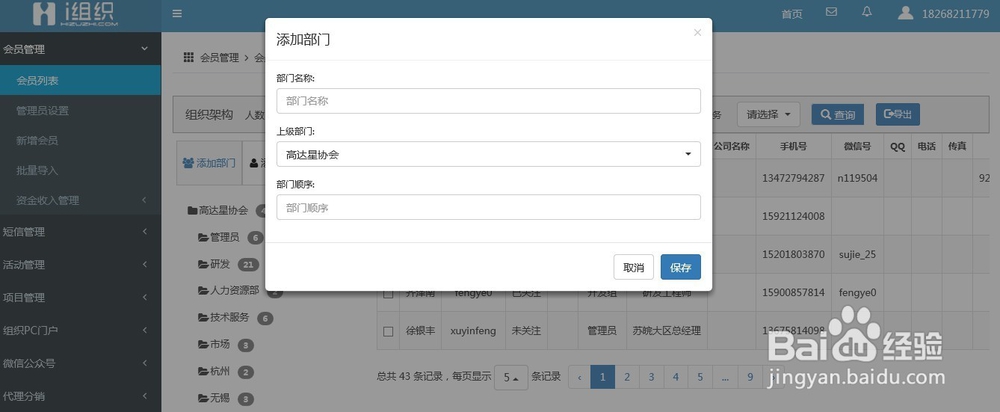1000x412 pixels.
Task: Select 新增会员 in sidebar
Action: click(x=80, y=140)
